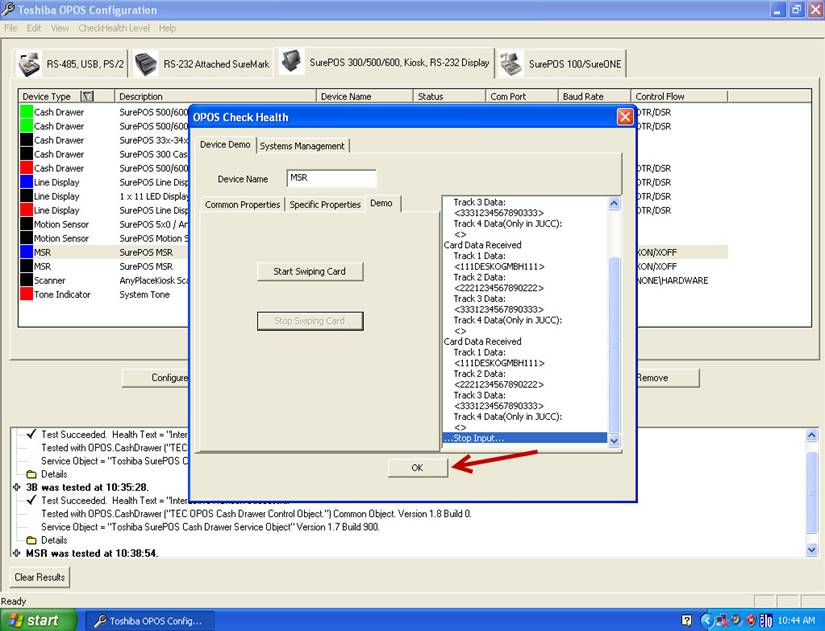Click the Device Name text field containing MSR
825x631 pixels.
[331, 179]
